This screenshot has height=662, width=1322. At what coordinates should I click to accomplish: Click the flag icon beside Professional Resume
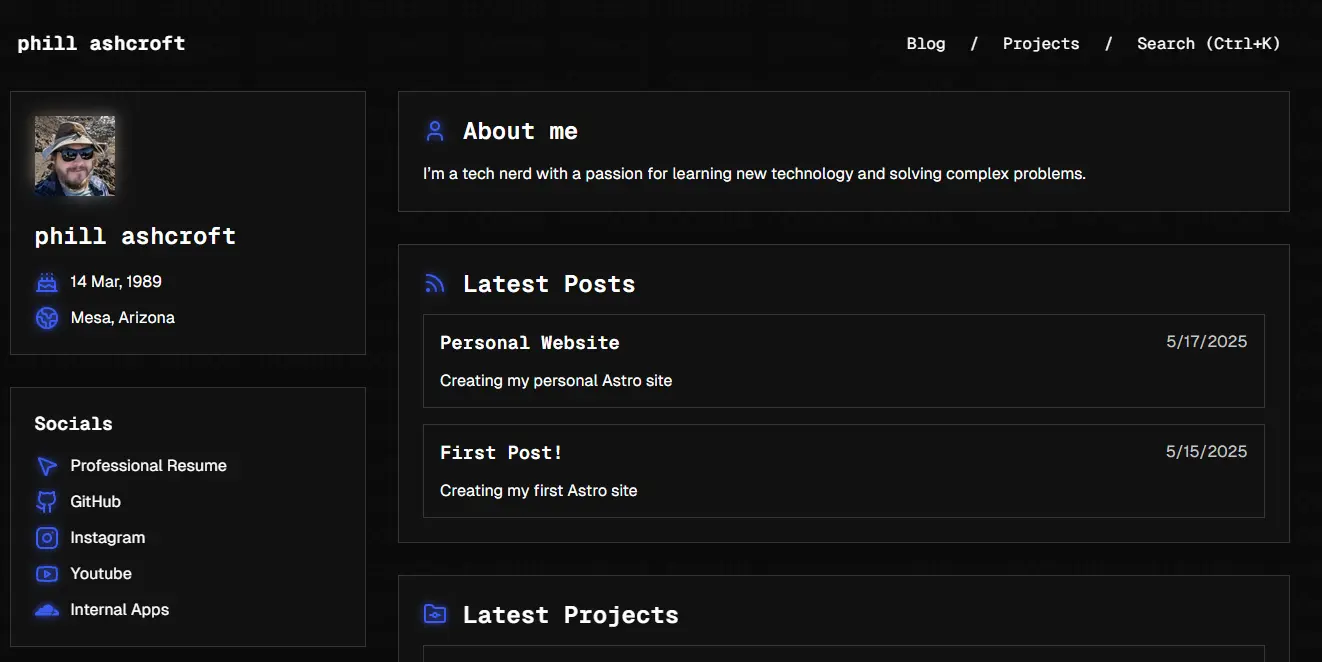coord(46,465)
